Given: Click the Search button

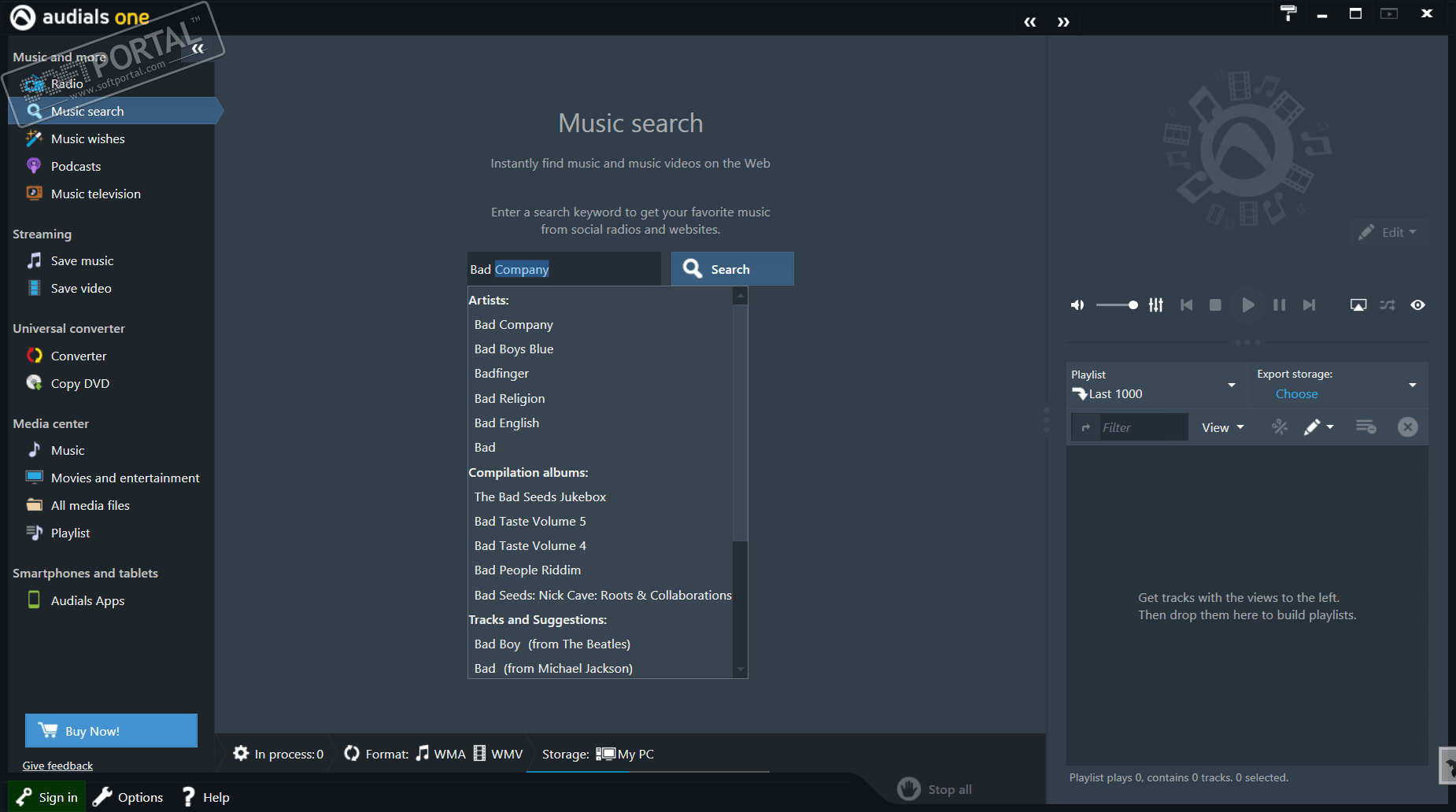Looking at the screenshot, I should (x=732, y=269).
